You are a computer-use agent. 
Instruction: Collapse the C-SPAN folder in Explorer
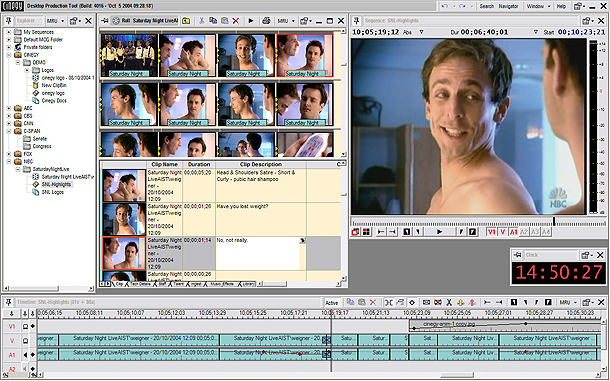pos(9,131)
